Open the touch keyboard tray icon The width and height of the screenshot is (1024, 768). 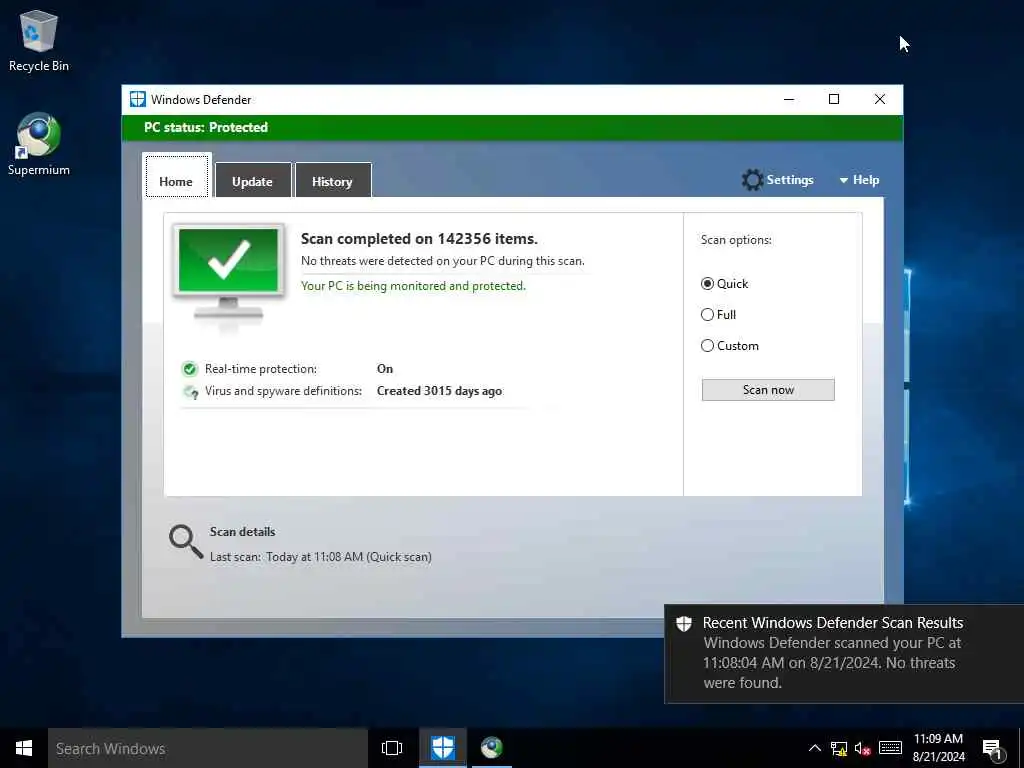tap(890, 748)
